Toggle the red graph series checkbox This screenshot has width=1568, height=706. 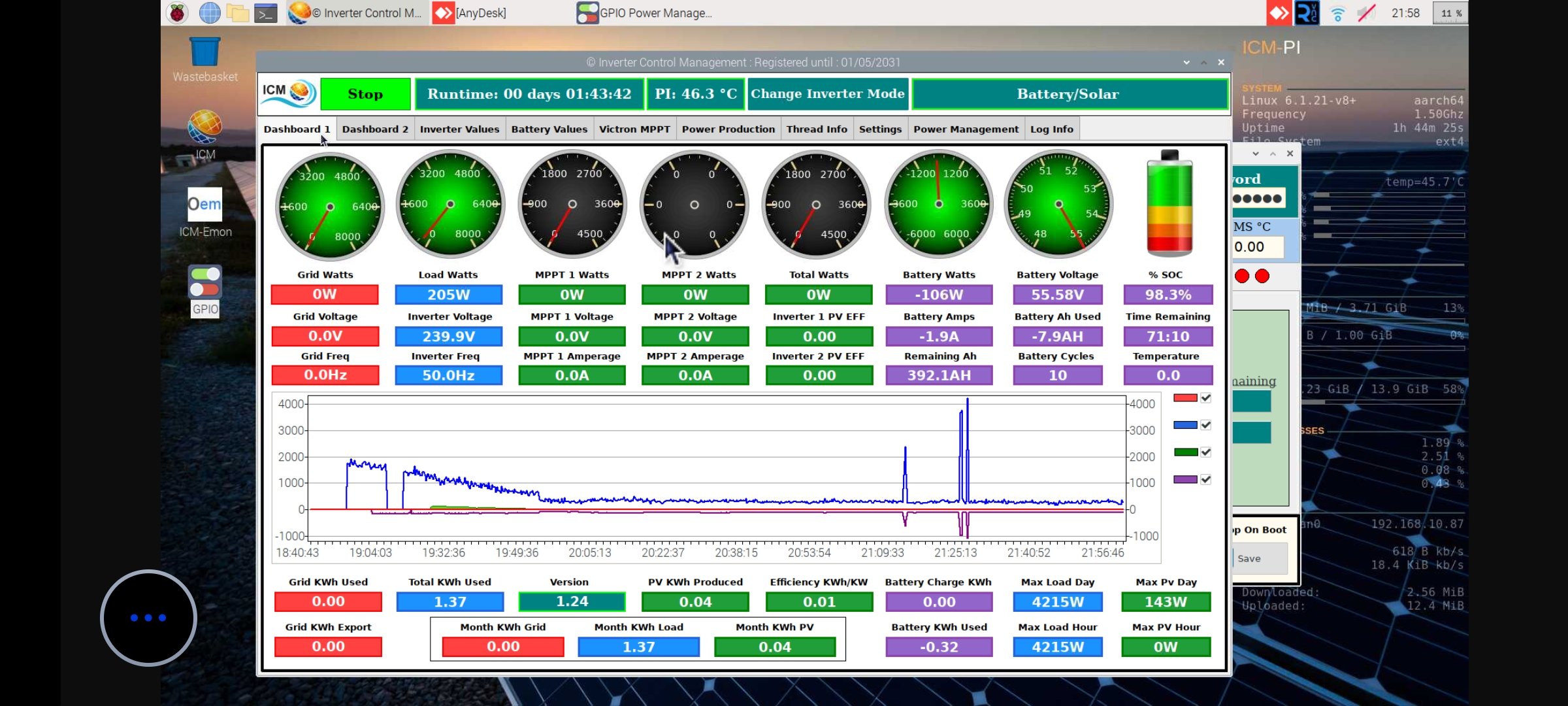coord(1206,398)
